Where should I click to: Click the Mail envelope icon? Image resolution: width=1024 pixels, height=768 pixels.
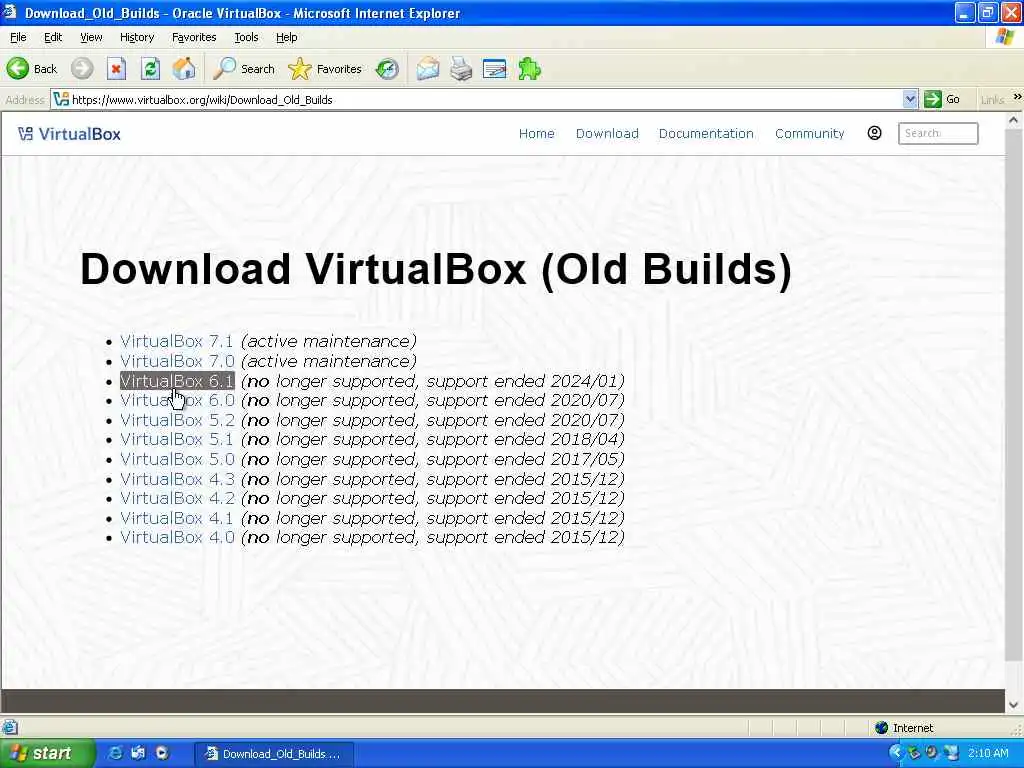coord(428,69)
